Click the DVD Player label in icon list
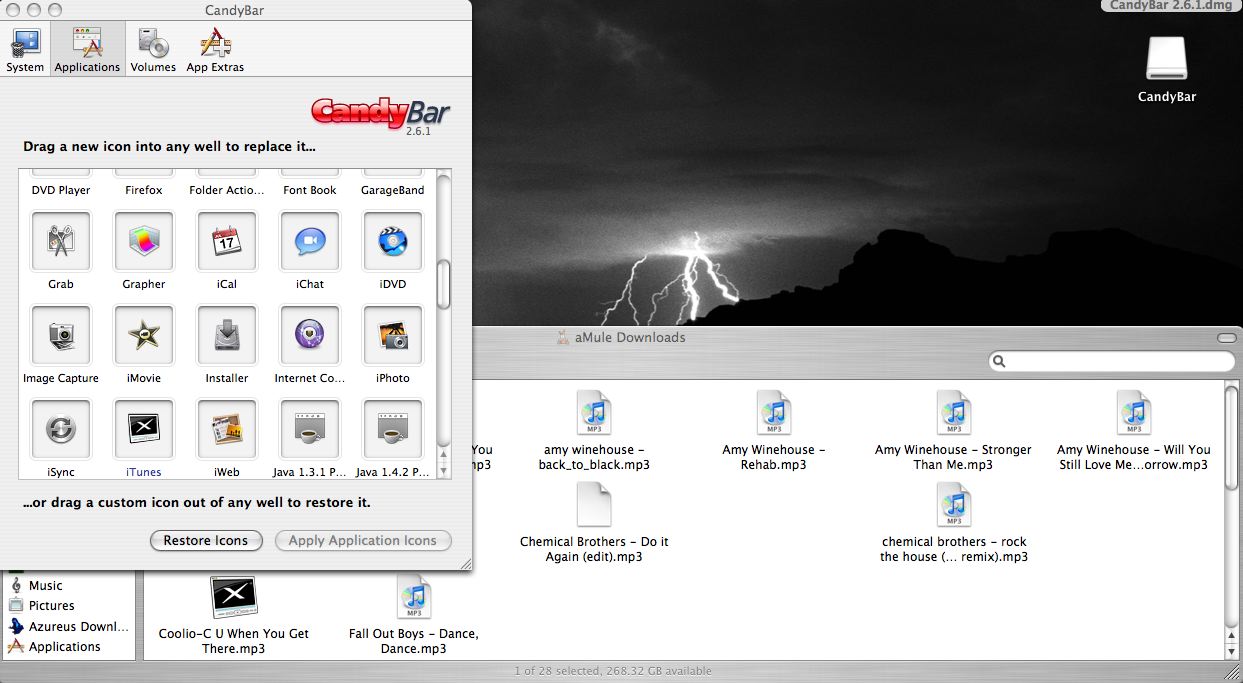The height and width of the screenshot is (683, 1243). tap(61, 190)
